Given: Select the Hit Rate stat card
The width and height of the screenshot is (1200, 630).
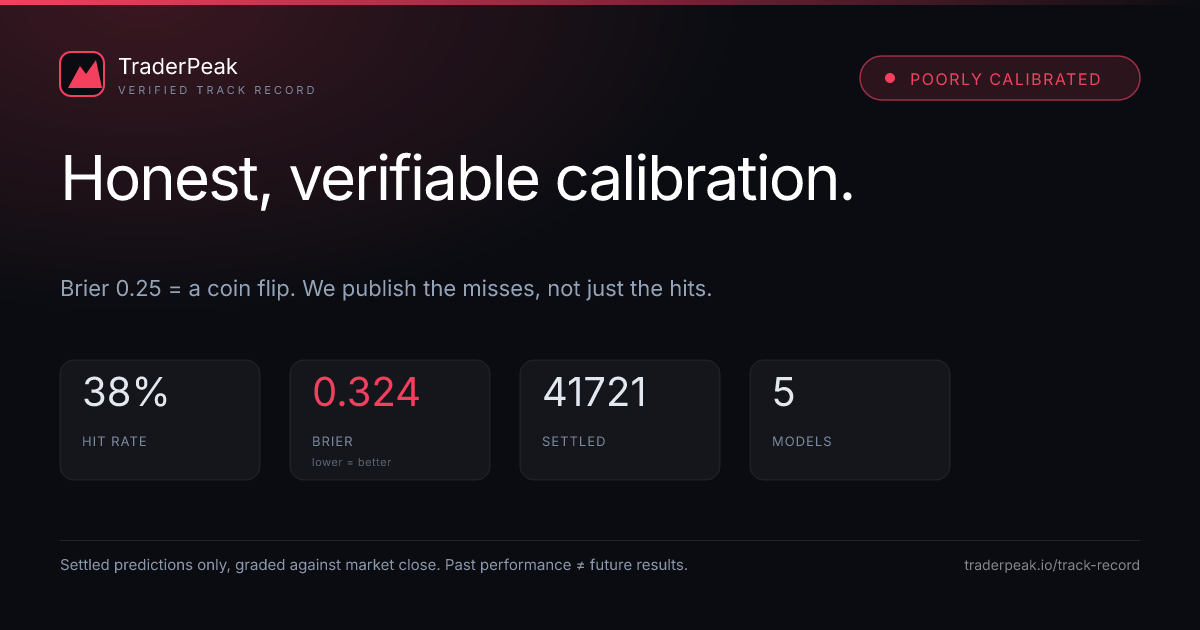Looking at the screenshot, I should point(160,420).
